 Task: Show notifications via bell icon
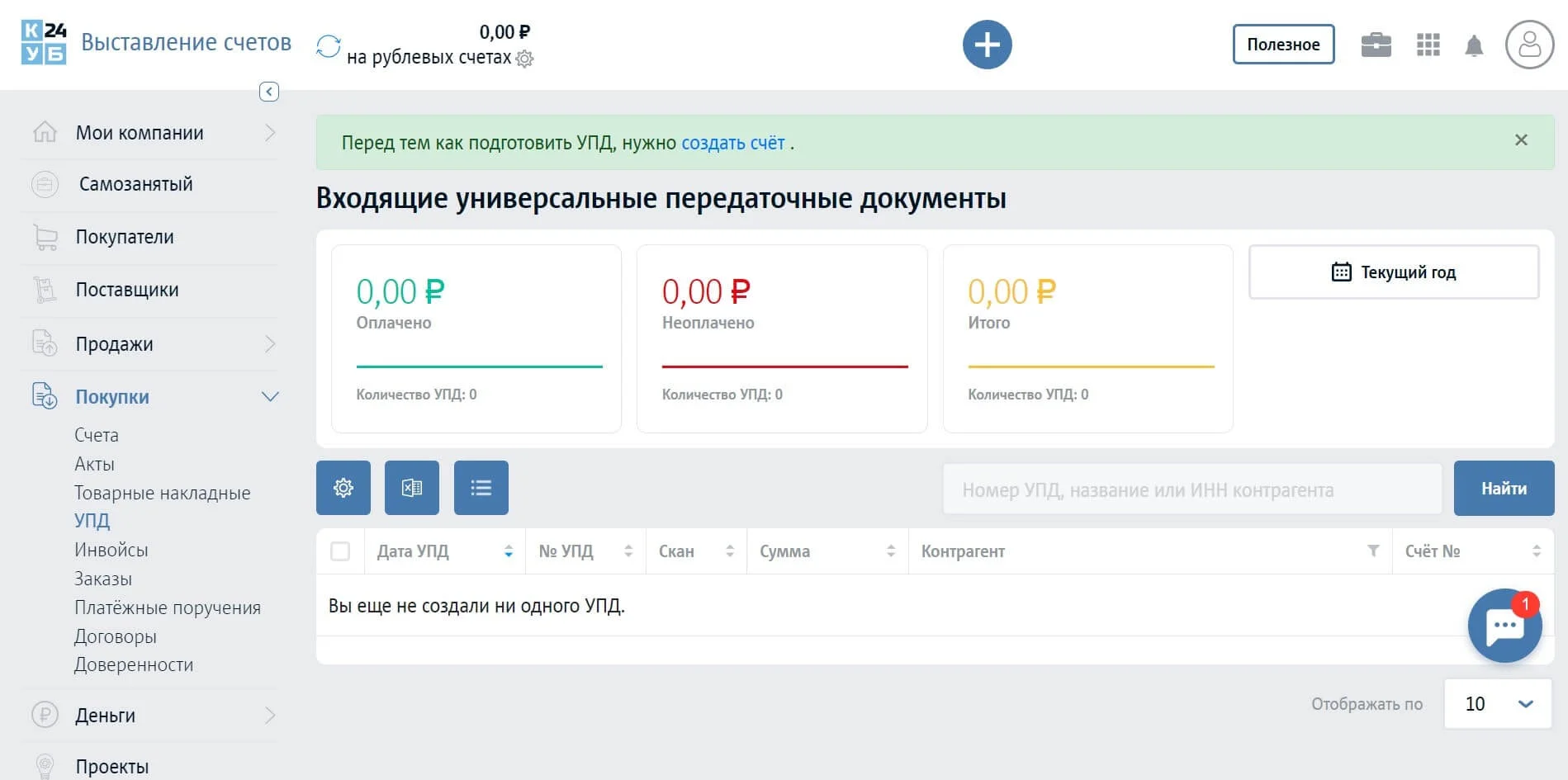[x=1474, y=45]
